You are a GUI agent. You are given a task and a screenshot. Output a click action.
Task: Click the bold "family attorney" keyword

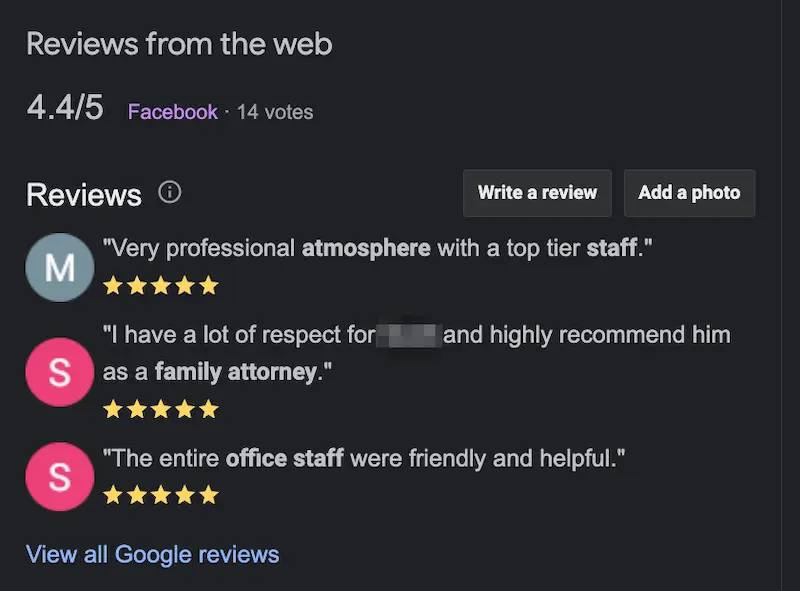(235, 372)
